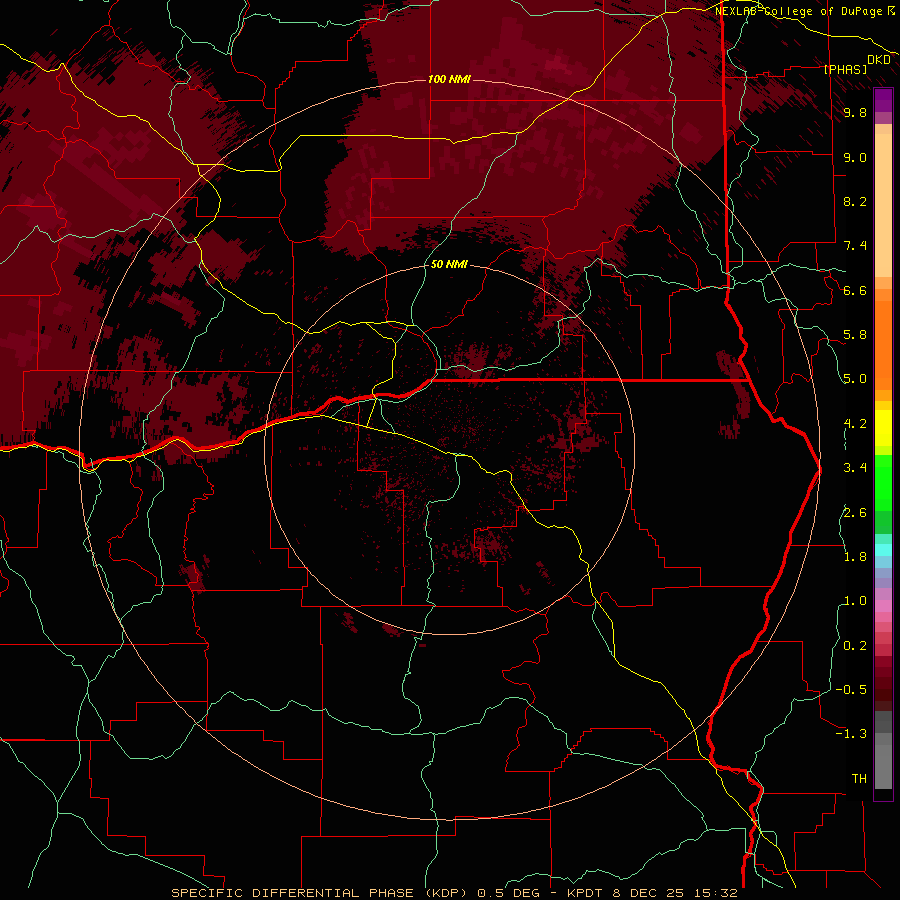This screenshot has height=900, width=900.
Task: Click the 4.2 value on the color scale
Action: click(x=855, y=424)
